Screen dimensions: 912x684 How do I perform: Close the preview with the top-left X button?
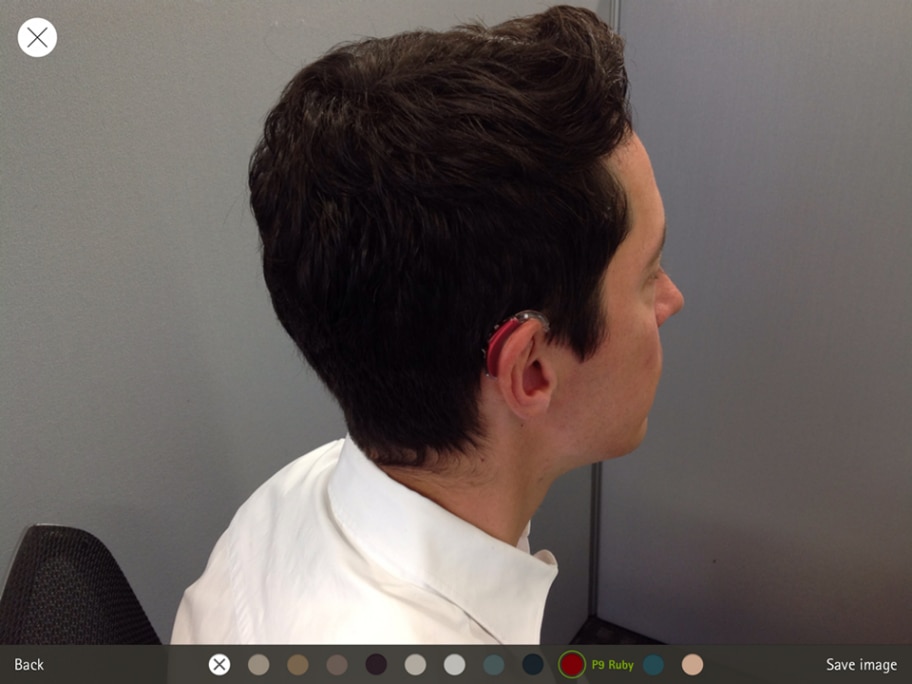click(37, 37)
